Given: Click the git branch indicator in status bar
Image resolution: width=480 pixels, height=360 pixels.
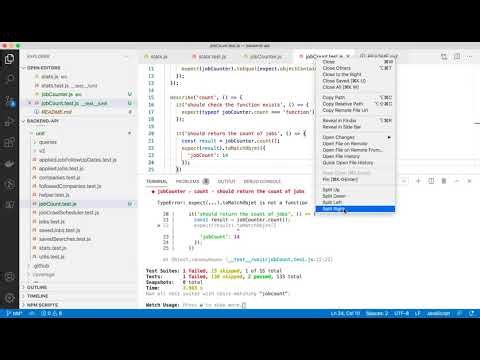Looking at the screenshot, I should coord(14,313).
